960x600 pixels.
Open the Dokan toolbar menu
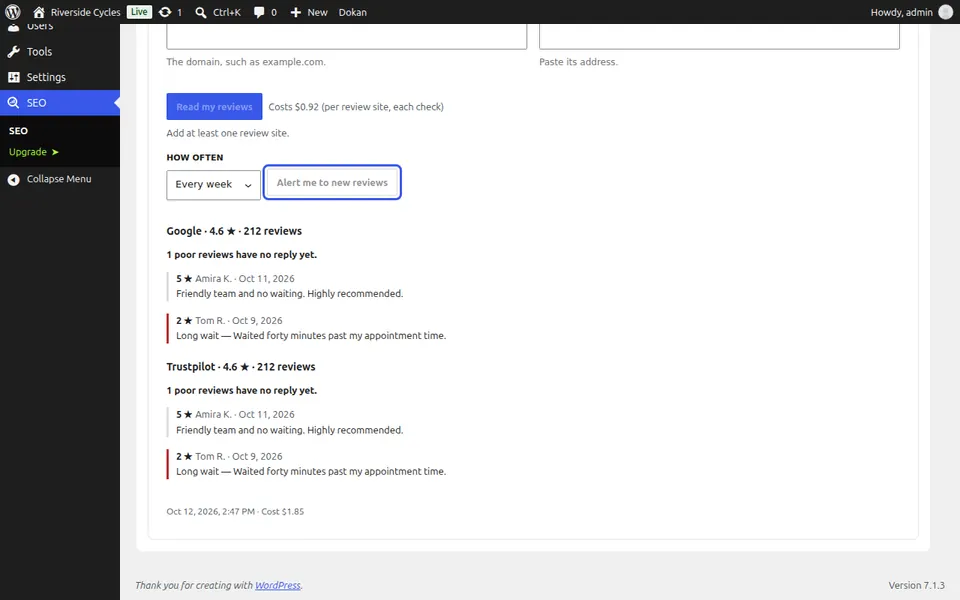(x=353, y=12)
